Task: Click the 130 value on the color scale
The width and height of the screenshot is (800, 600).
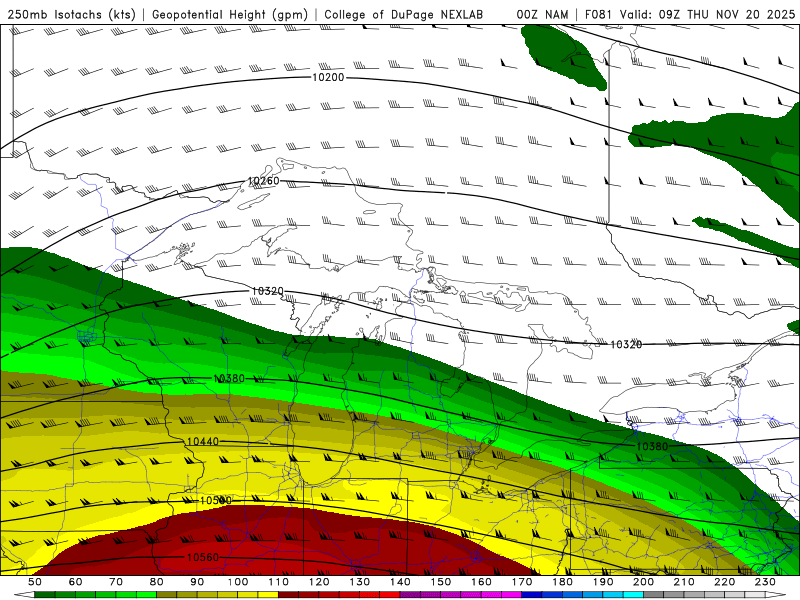Action: 360,582
